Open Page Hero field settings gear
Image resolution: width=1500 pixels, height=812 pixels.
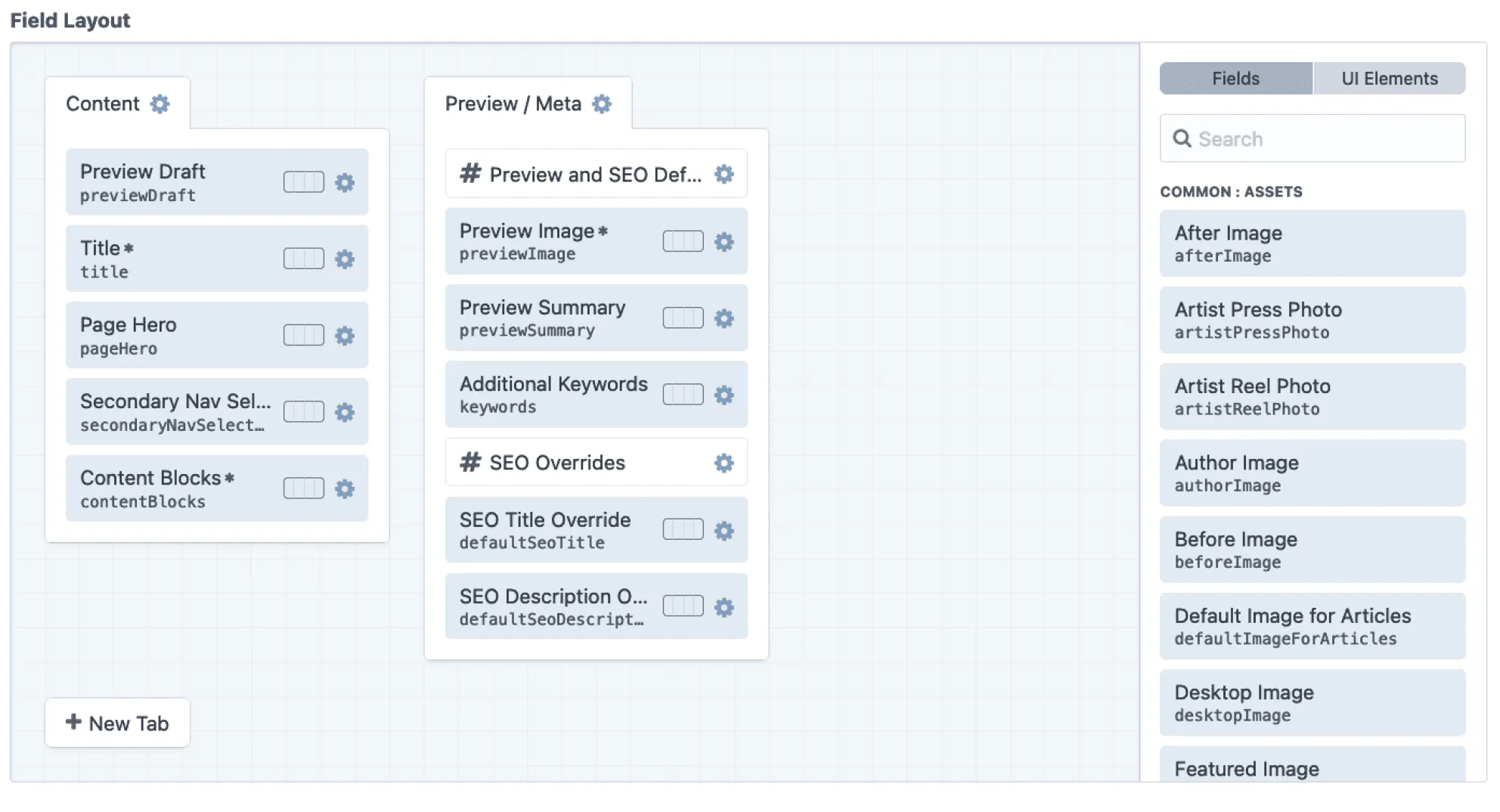coord(345,336)
